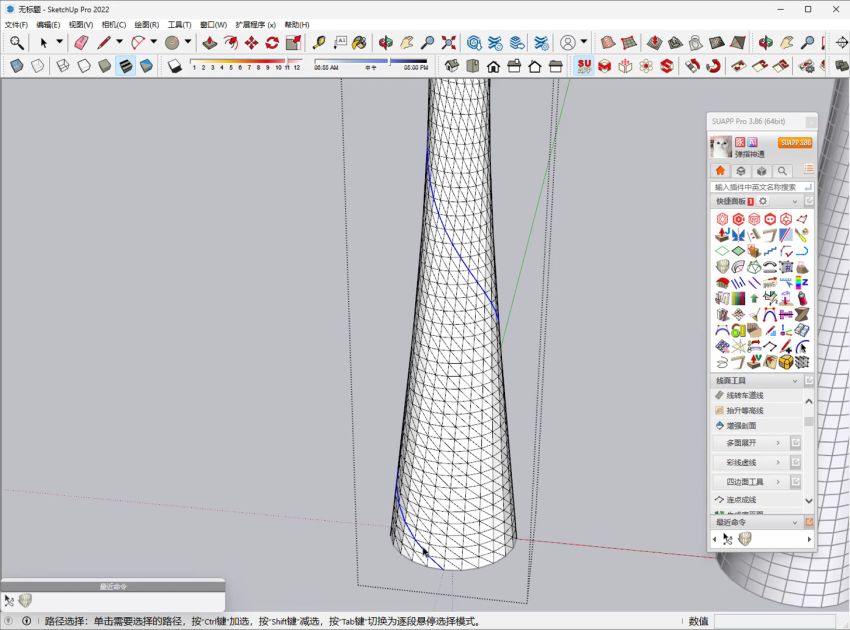This screenshot has height=630, width=850.
Task: Enable Hidden Line face style
Action: (84, 66)
